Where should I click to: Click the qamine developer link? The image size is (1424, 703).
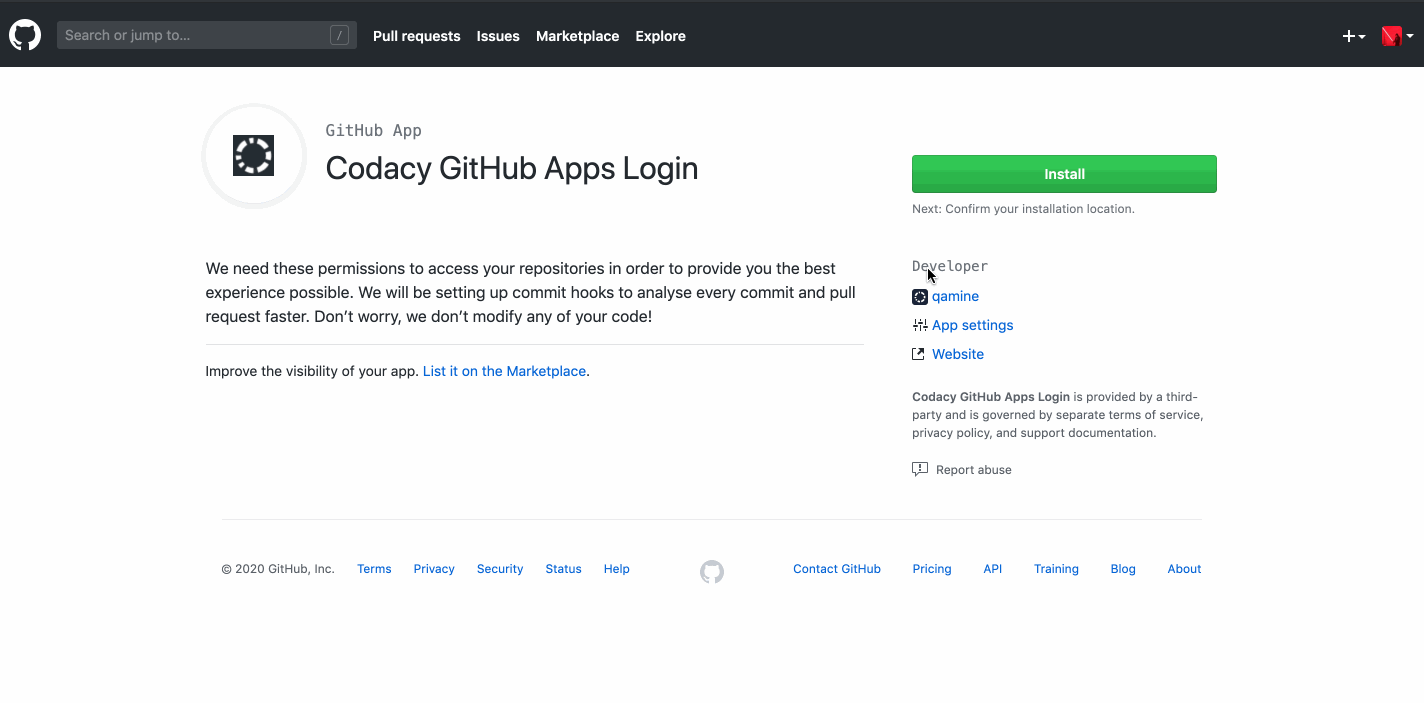pos(955,296)
